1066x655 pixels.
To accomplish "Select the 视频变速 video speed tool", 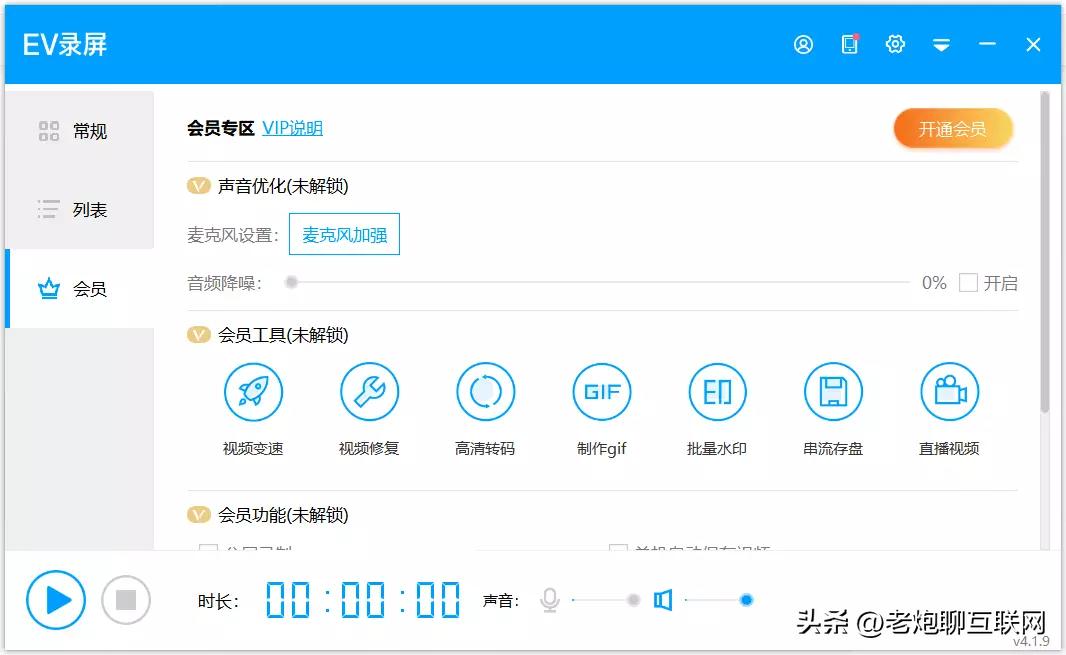I will pos(253,391).
